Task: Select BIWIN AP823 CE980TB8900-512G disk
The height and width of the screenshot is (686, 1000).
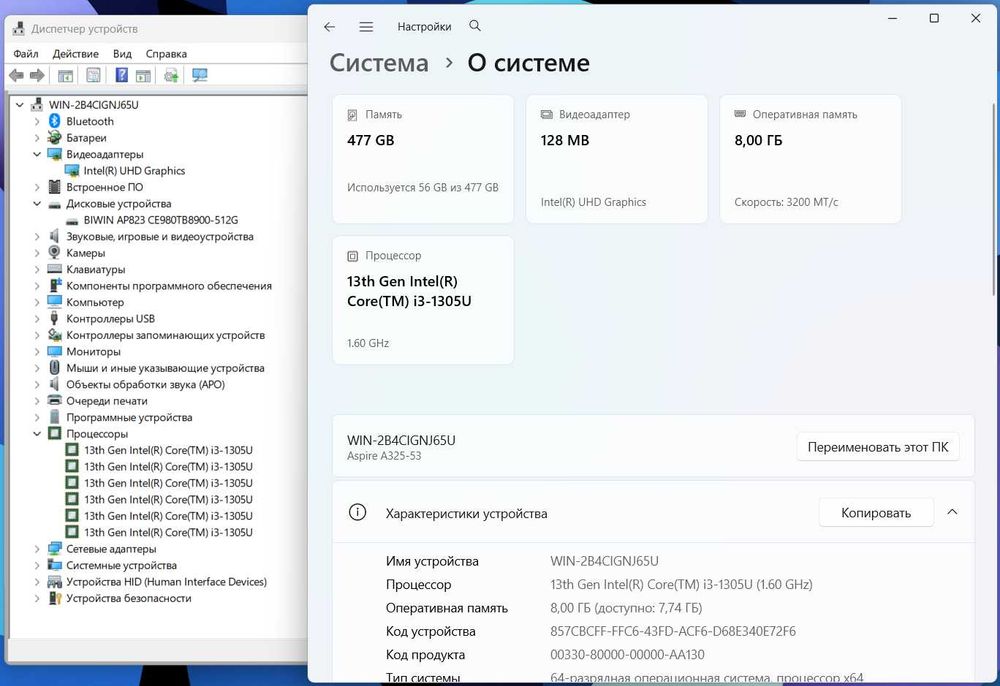Action: pos(161,220)
